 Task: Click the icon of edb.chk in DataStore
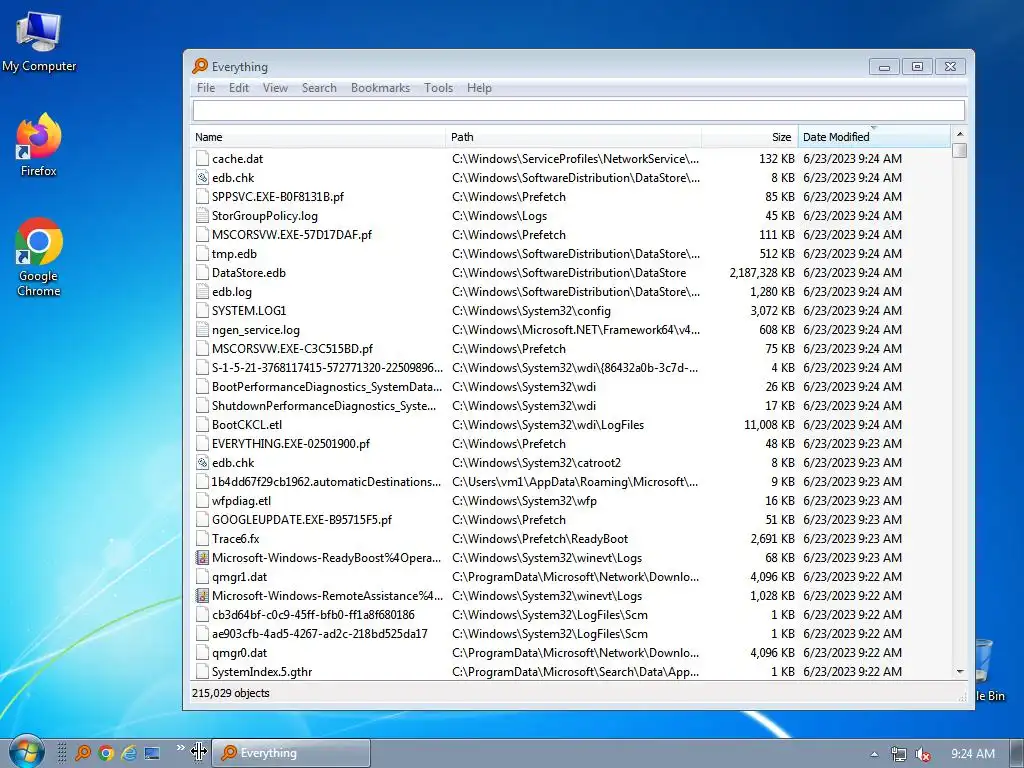coord(202,178)
